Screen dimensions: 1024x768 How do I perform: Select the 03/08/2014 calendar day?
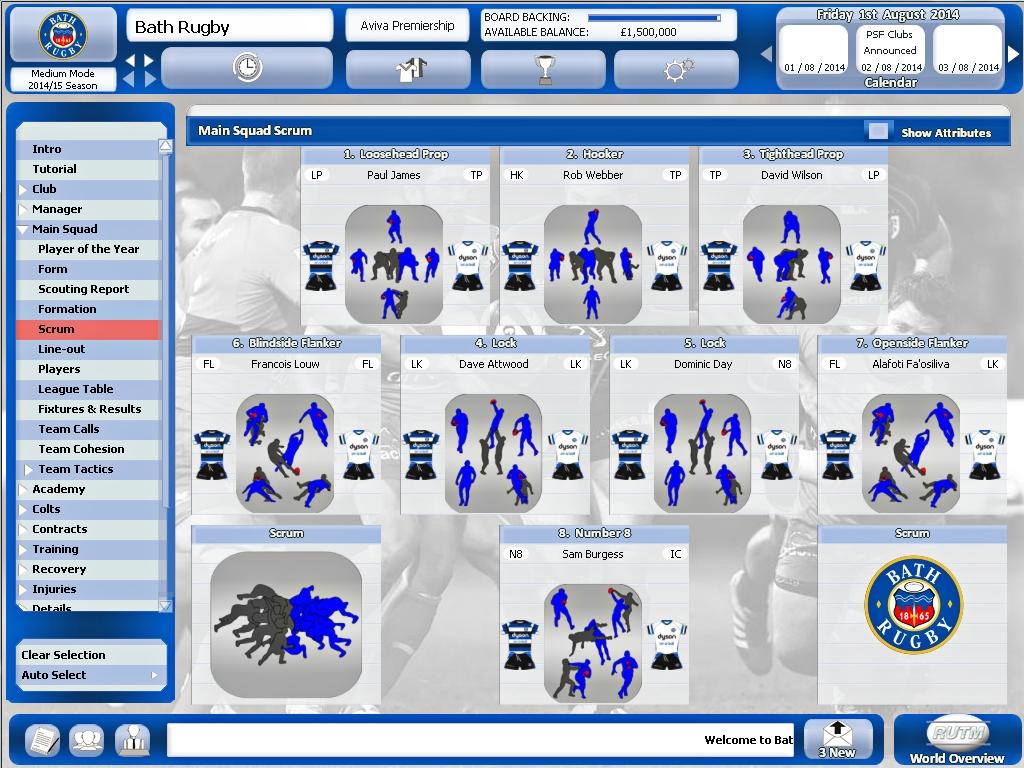click(x=968, y=50)
